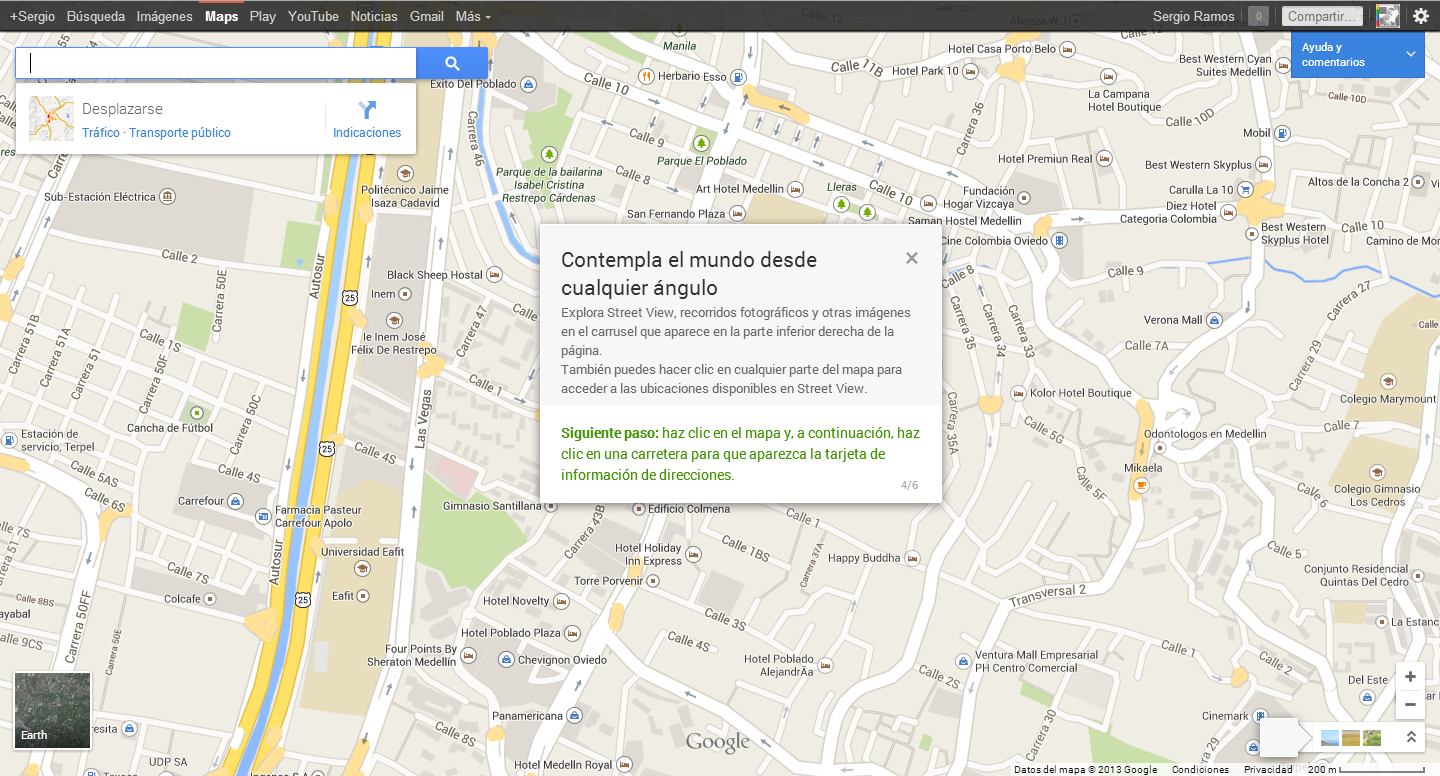Screen dimensions: 1440x776
Task: Expand the photo carousel double-chevron
Action: (1411, 738)
